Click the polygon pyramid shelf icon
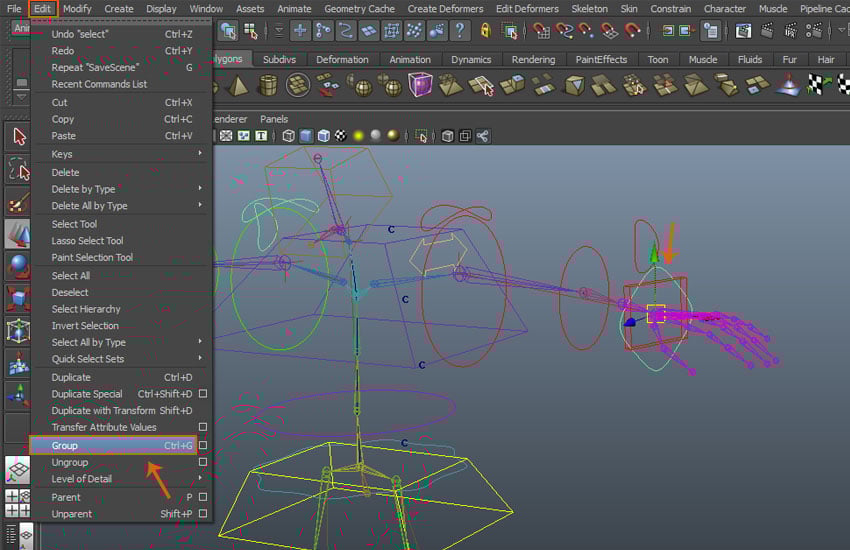 pos(237,86)
